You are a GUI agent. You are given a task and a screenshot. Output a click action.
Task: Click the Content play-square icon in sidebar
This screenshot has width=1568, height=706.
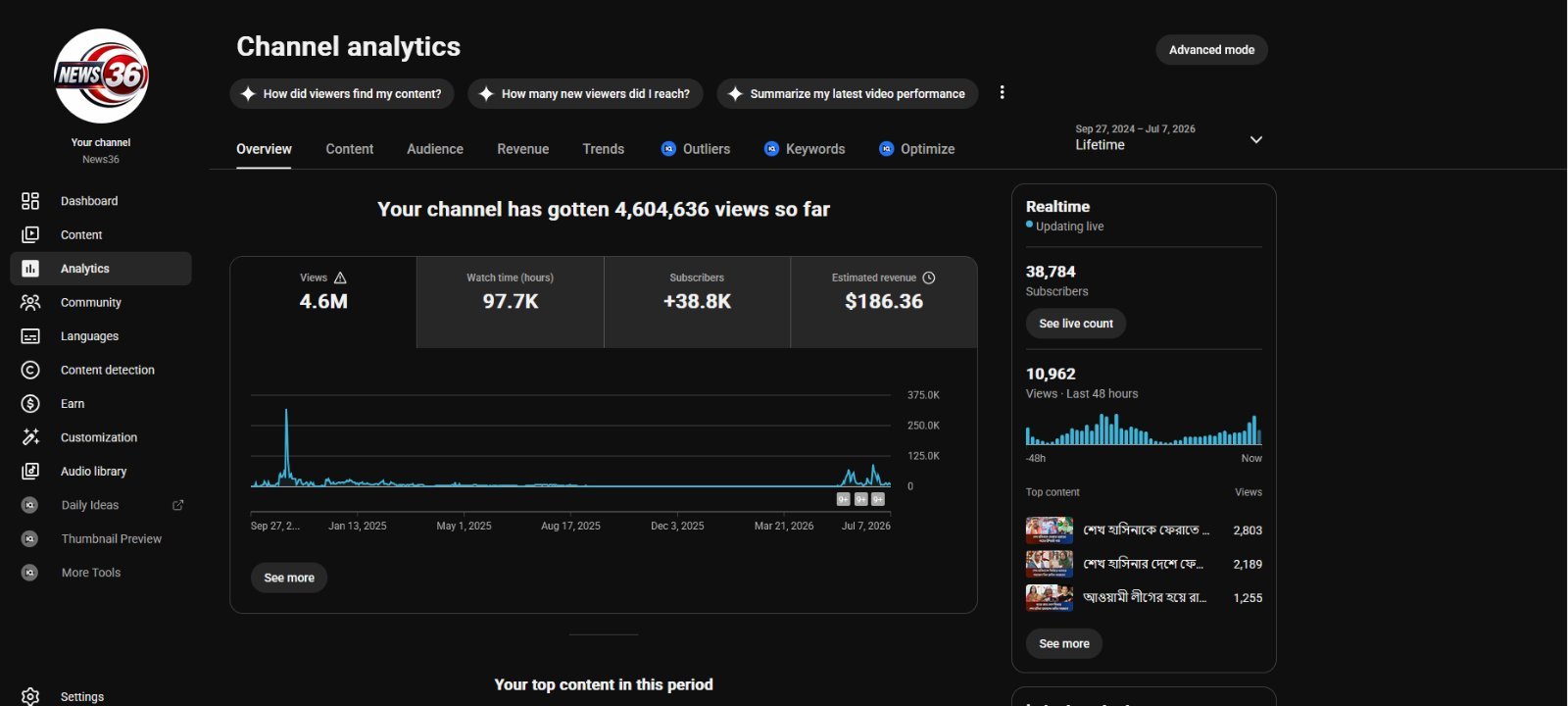pyautogui.click(x=30, y=234)
